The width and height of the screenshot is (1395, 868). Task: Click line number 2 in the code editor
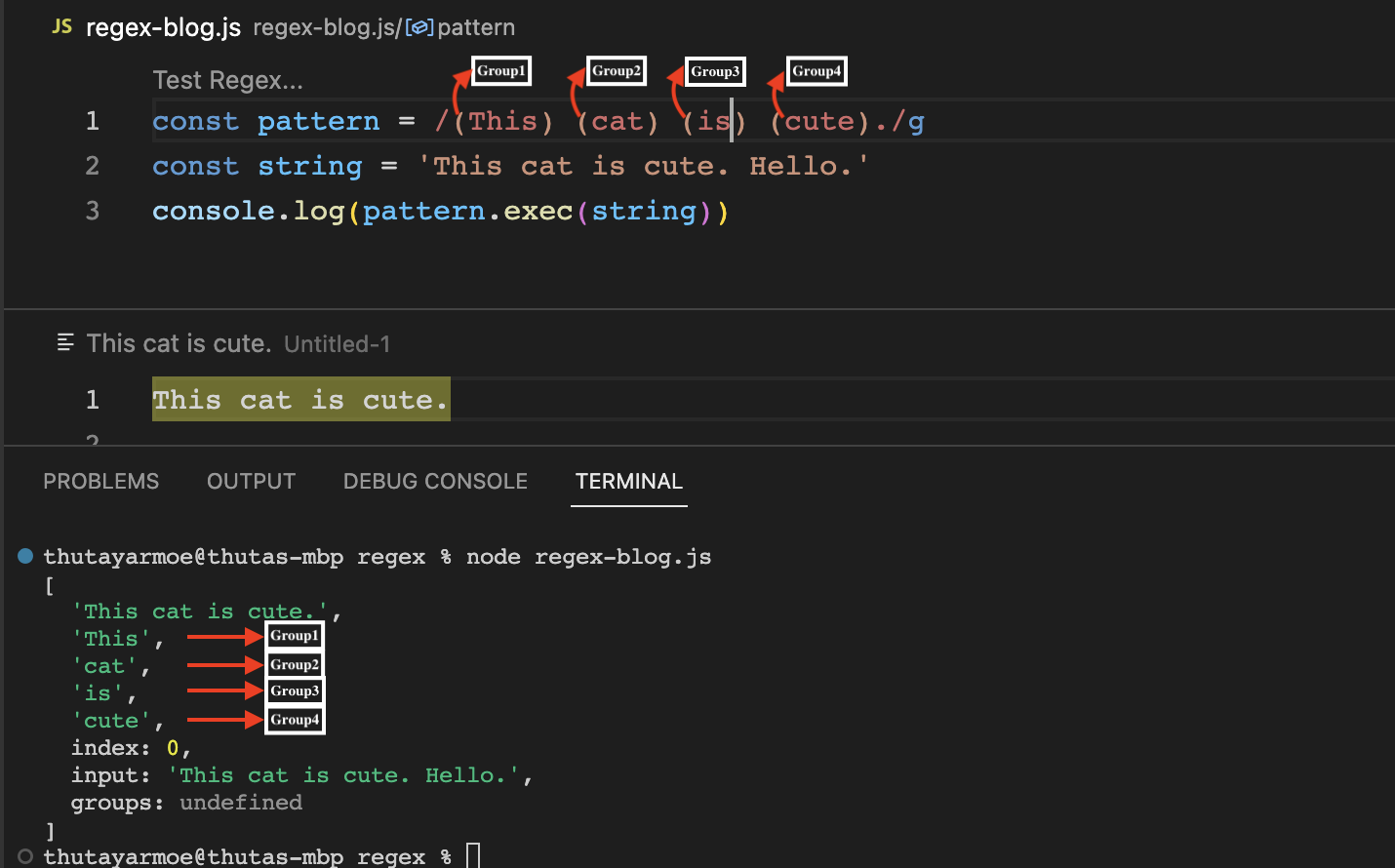pyautogui.click(x=92, y=166)
